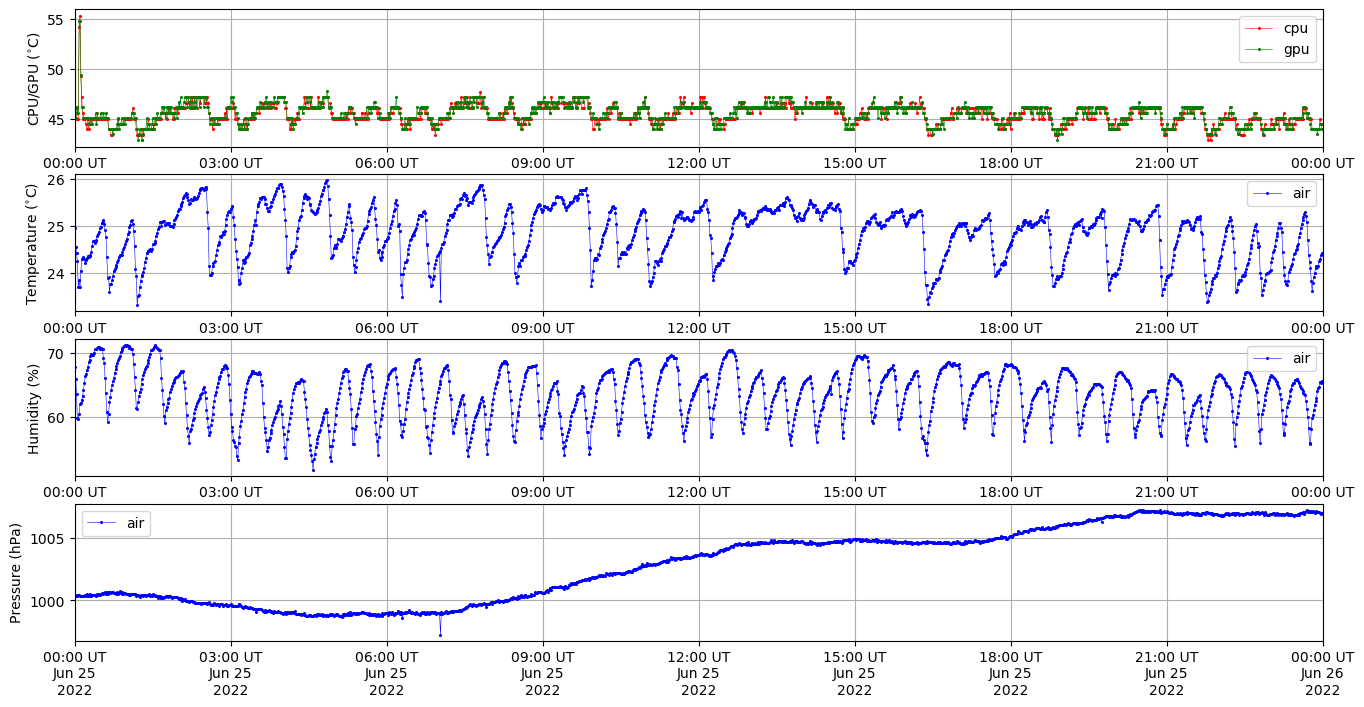Image resolution: width=1364 pixels, height=707 pixels.
Task: Click '18:00 UT' under the Temperature plot
Action: click(1011, 327)
